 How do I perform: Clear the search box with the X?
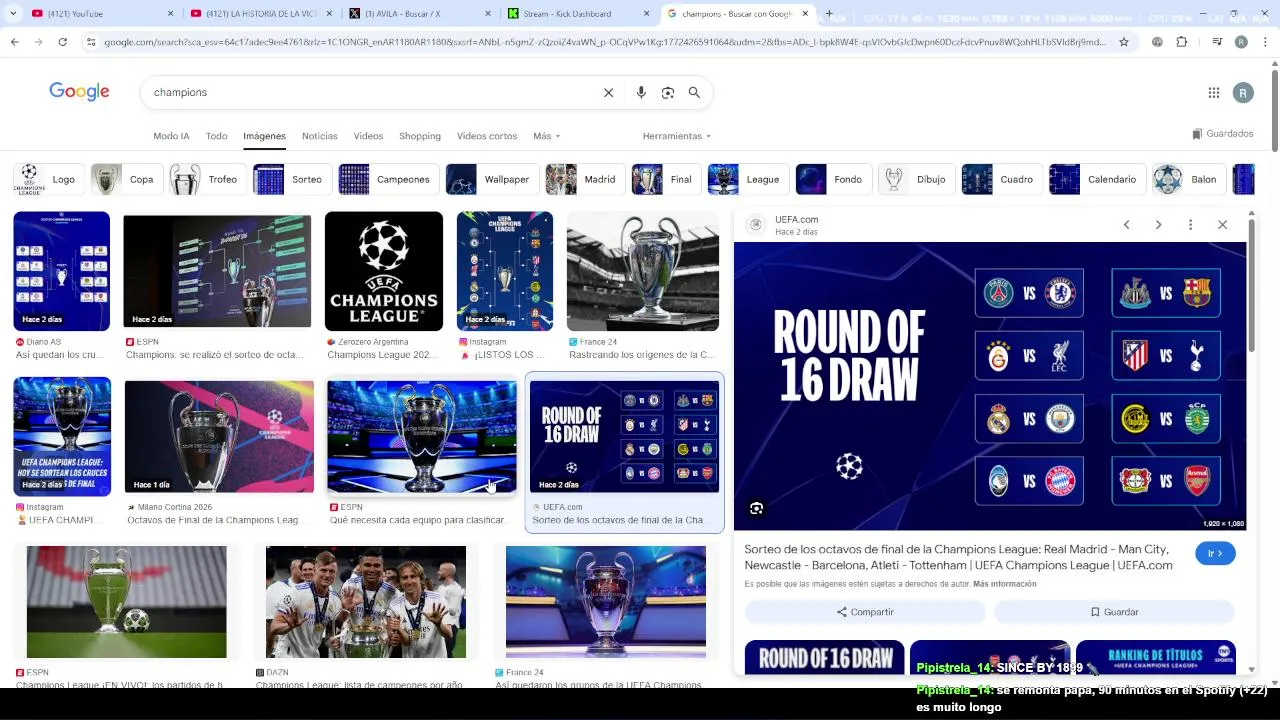point(608,92)
